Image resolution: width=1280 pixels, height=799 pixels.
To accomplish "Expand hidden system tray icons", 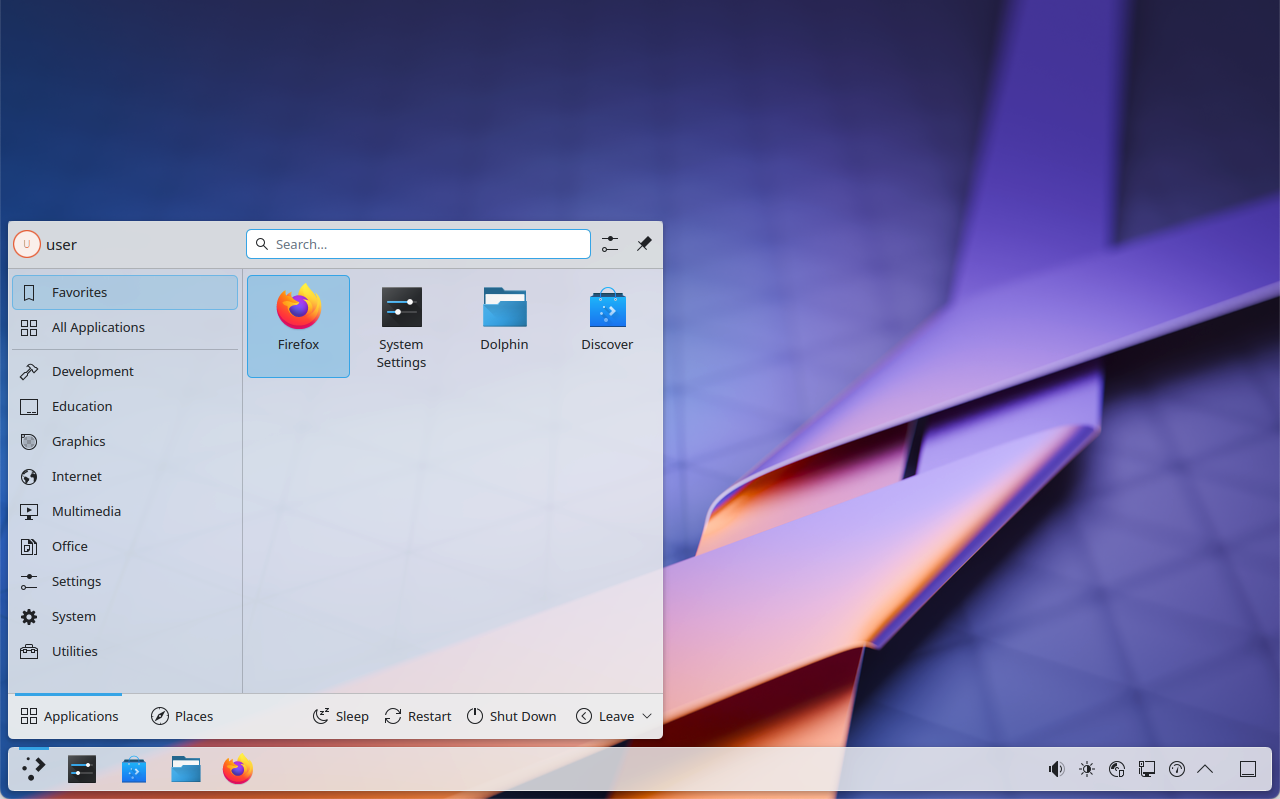I will tap(1205, 769).
